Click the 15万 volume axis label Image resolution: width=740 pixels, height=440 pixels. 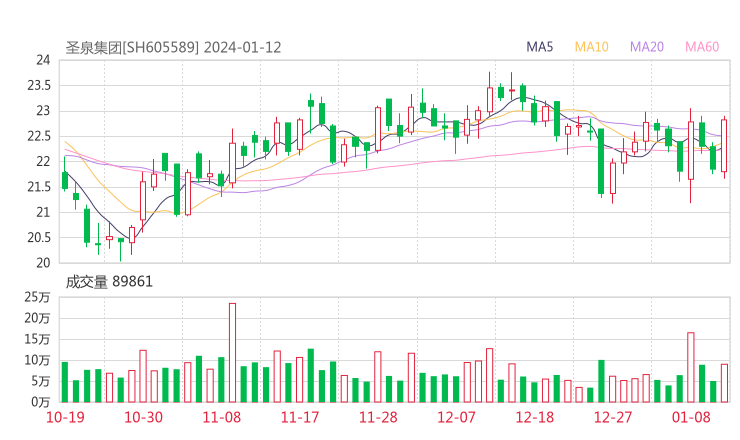pyautogui.click(x=37, y=339)
